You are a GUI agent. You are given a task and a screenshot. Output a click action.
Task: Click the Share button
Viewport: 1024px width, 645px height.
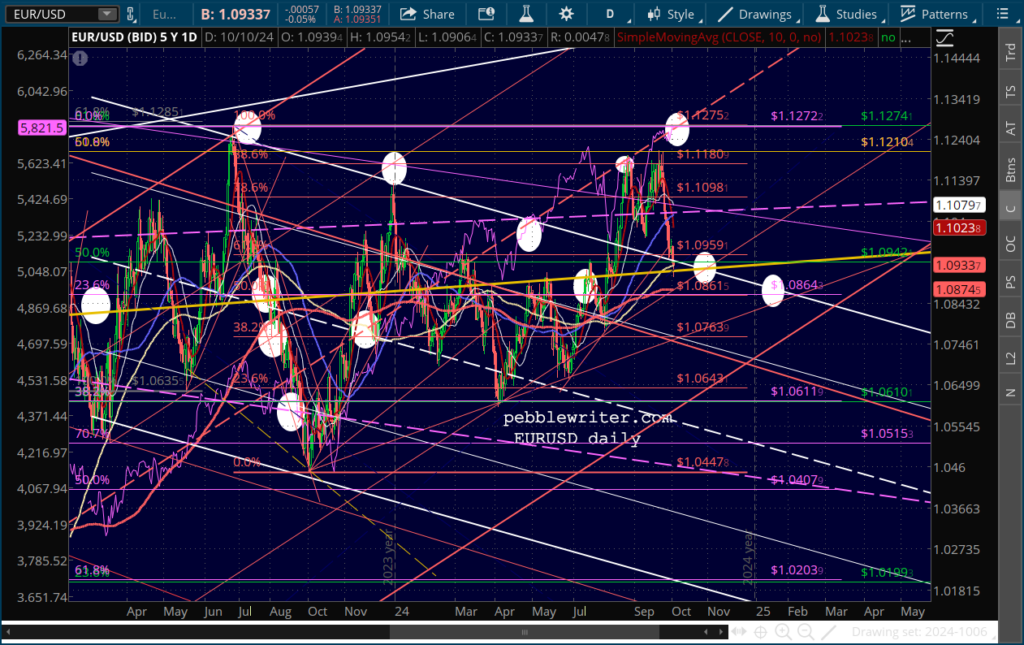[428, 14]
